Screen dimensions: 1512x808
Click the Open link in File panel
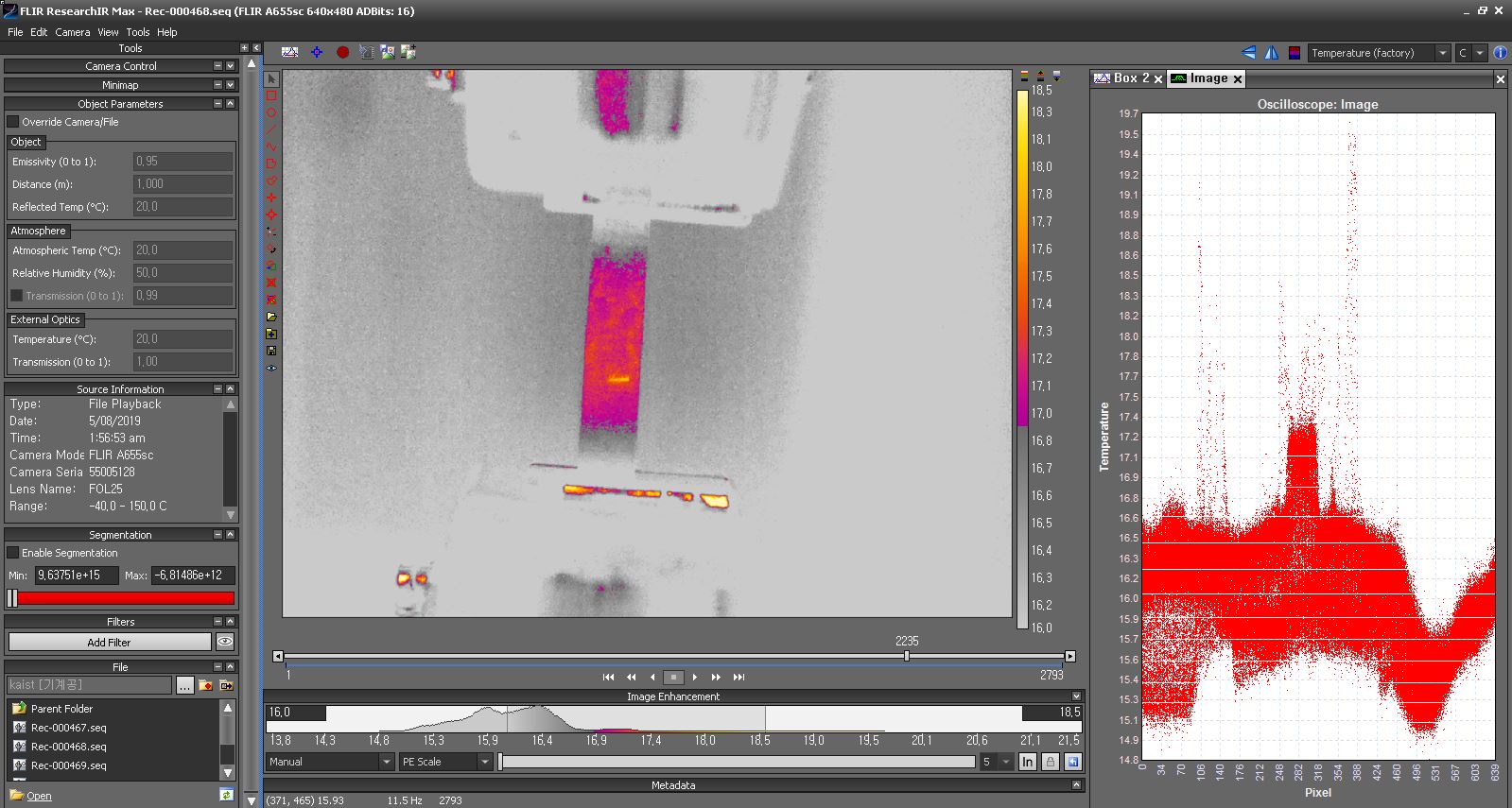39,796
